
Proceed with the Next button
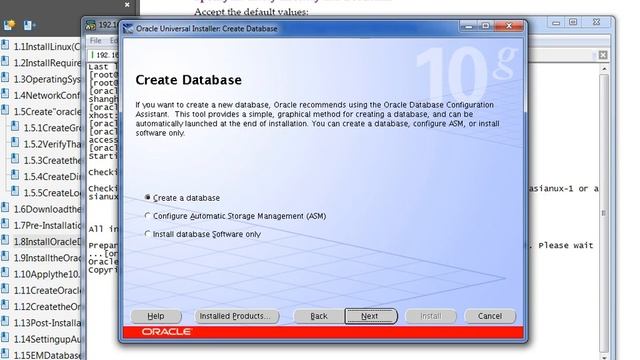point(371,316)
